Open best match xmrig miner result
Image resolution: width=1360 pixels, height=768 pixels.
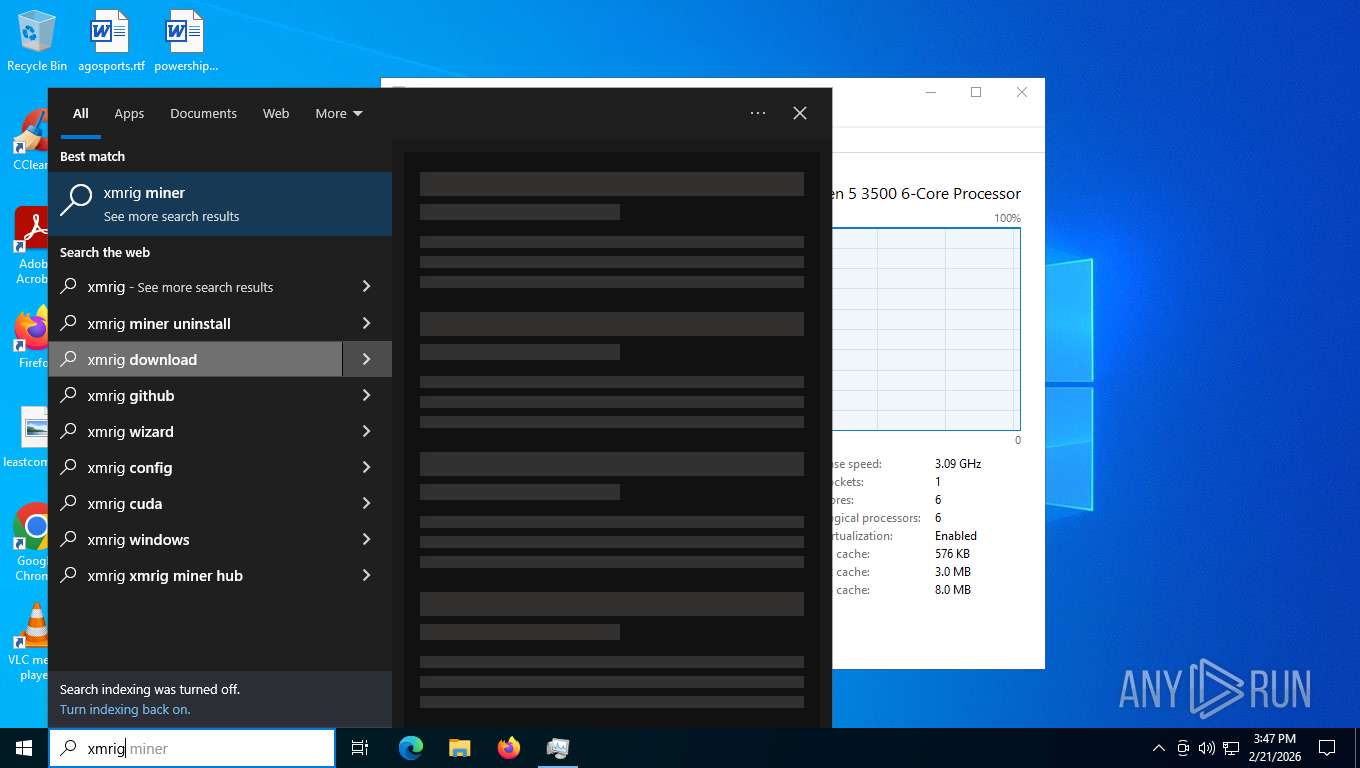click(x=220, y=204)
